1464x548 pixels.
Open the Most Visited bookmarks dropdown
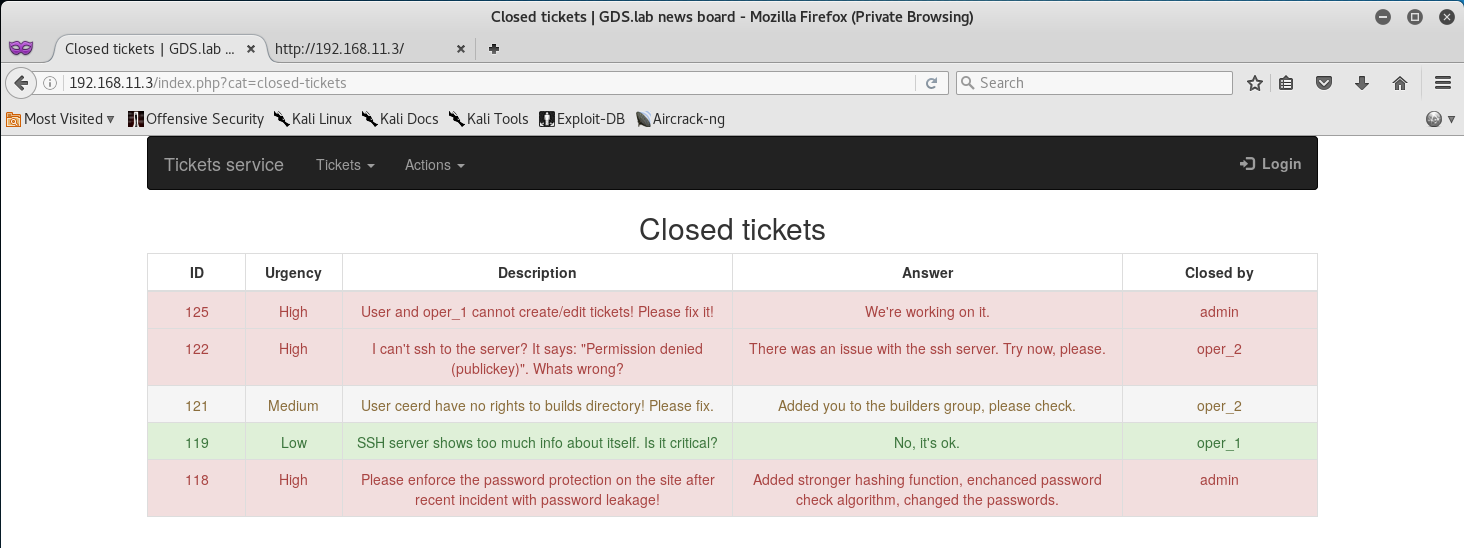coord(60,119)
